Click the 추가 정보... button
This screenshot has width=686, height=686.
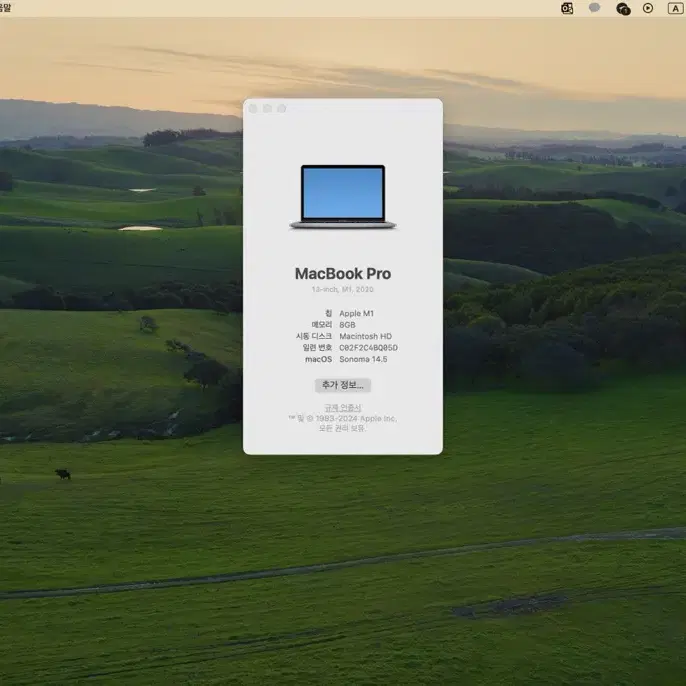(x=343, y=385)
